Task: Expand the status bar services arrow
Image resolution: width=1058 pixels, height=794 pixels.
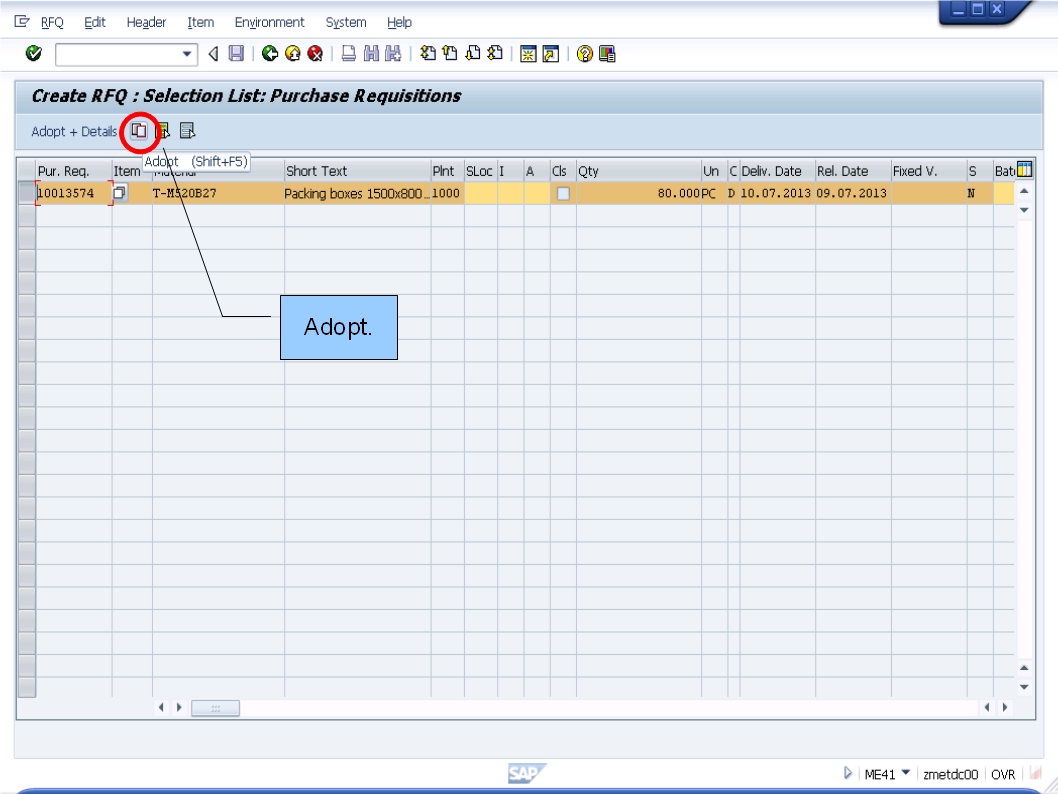Action: [849, 775]
